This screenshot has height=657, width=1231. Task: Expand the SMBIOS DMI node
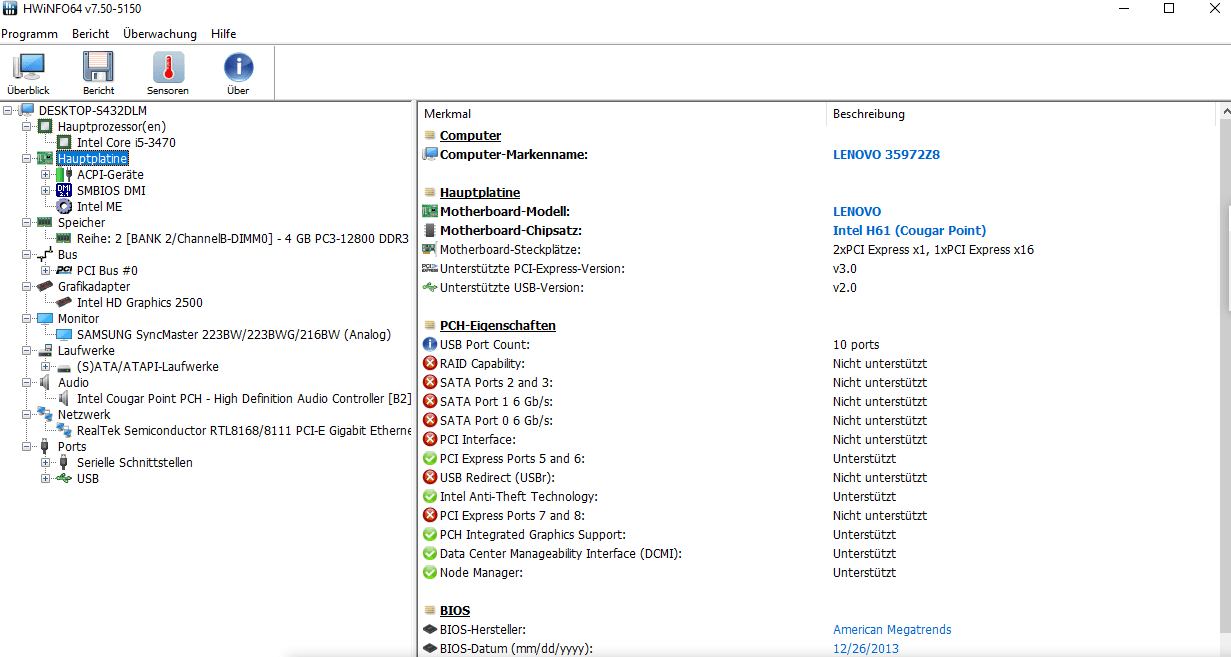point(45,191)
